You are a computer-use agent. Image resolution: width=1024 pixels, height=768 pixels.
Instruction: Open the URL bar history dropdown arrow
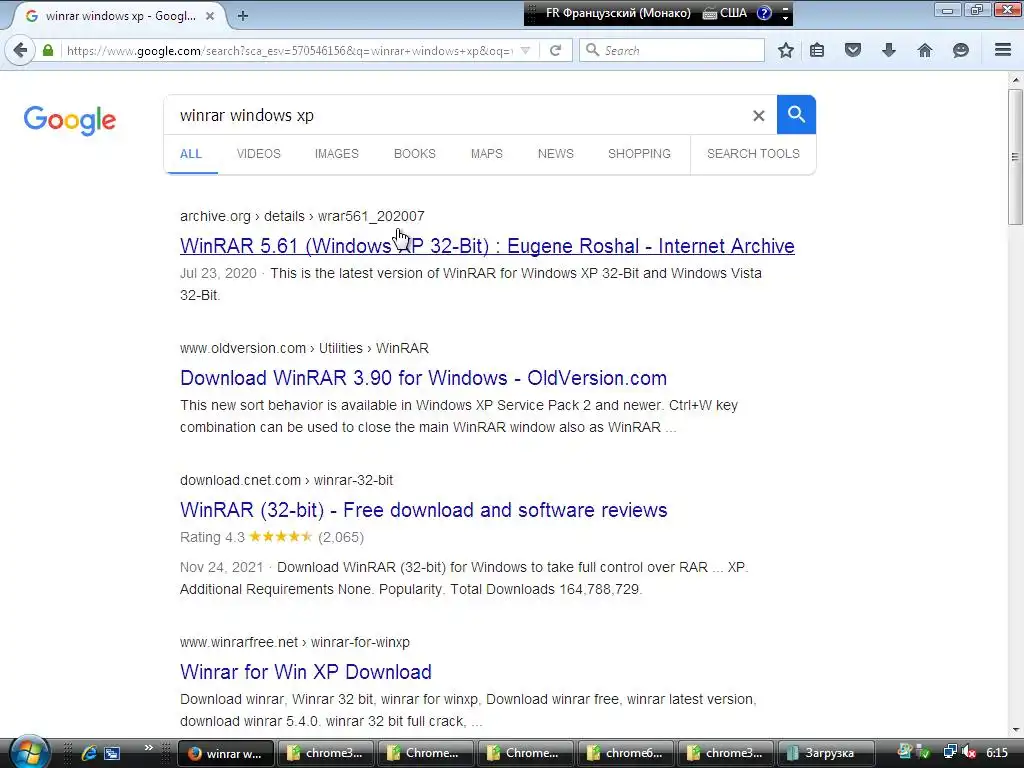tap(525, 50)
